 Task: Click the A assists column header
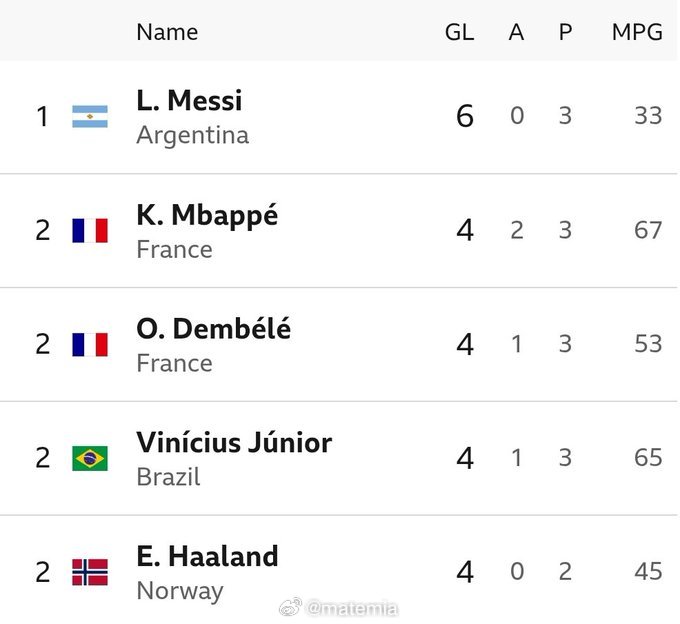click(x=516, y=32)
